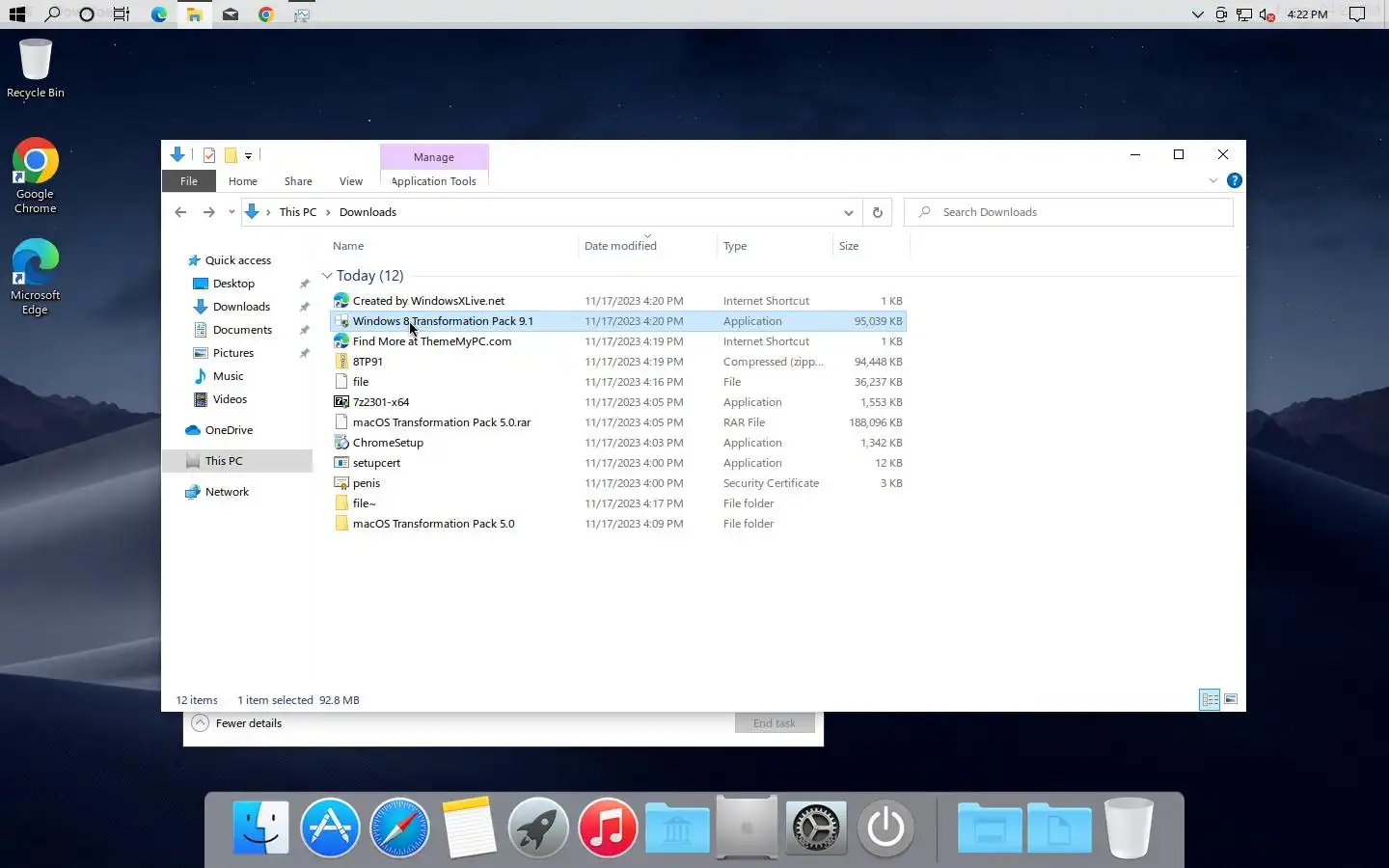Click the Mac Pro tower dock icon
The image size is (1389, 868).
click(747, 827)
